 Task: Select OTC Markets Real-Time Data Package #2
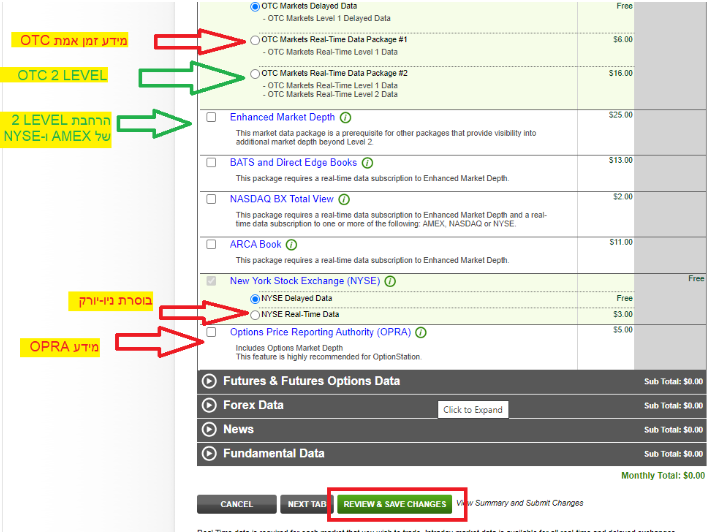255,74
